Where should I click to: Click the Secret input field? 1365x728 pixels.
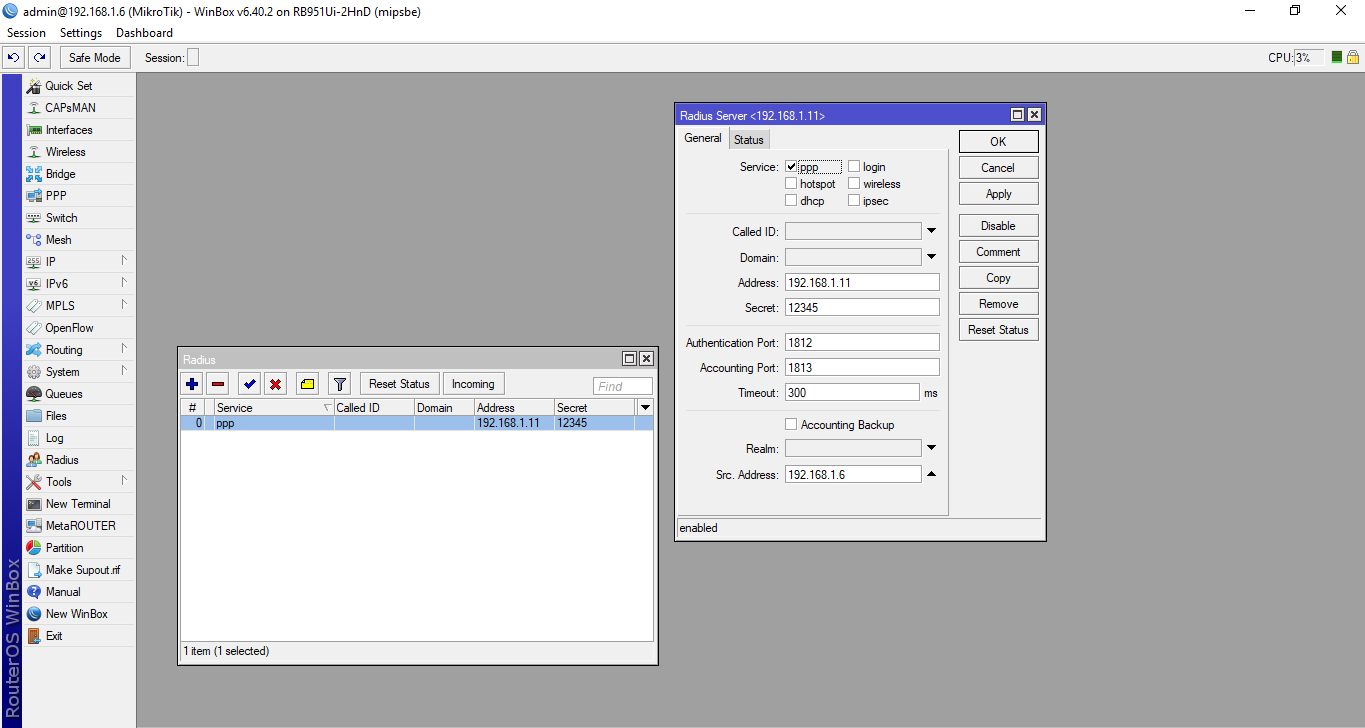coord(862,308)
